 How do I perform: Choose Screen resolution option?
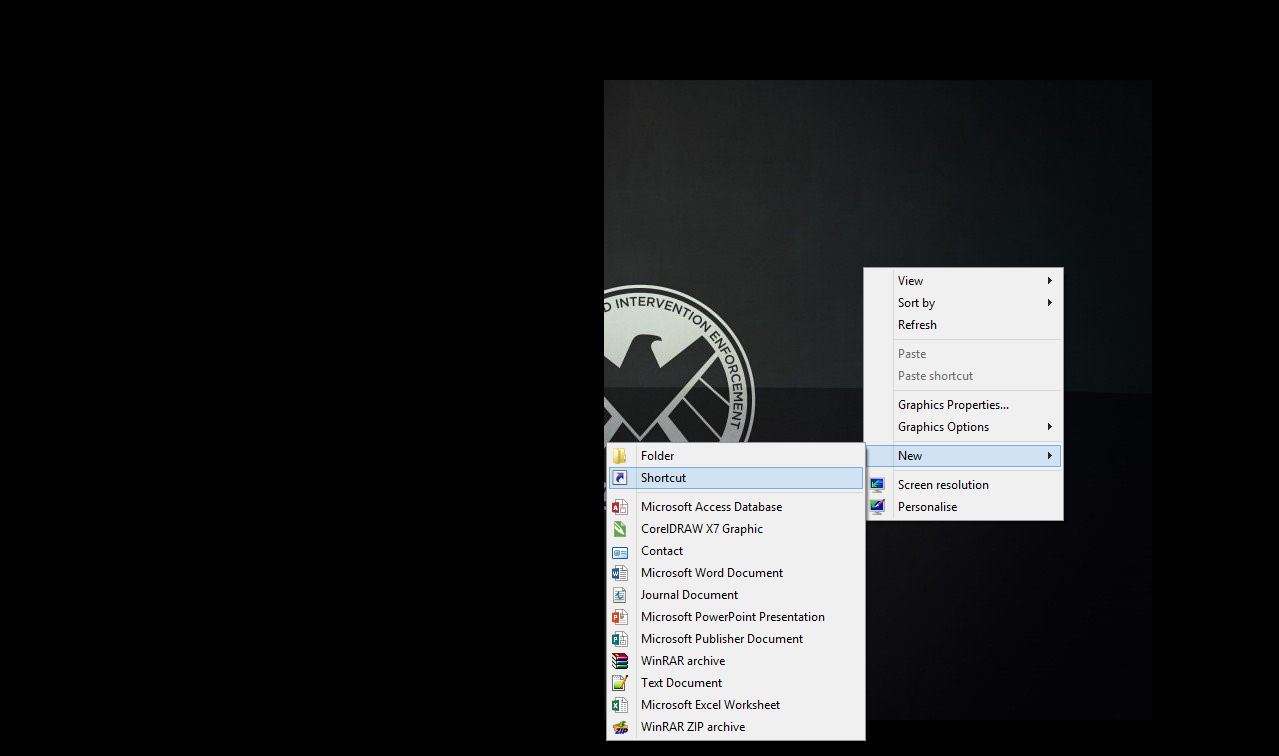[x=963, y=485]
